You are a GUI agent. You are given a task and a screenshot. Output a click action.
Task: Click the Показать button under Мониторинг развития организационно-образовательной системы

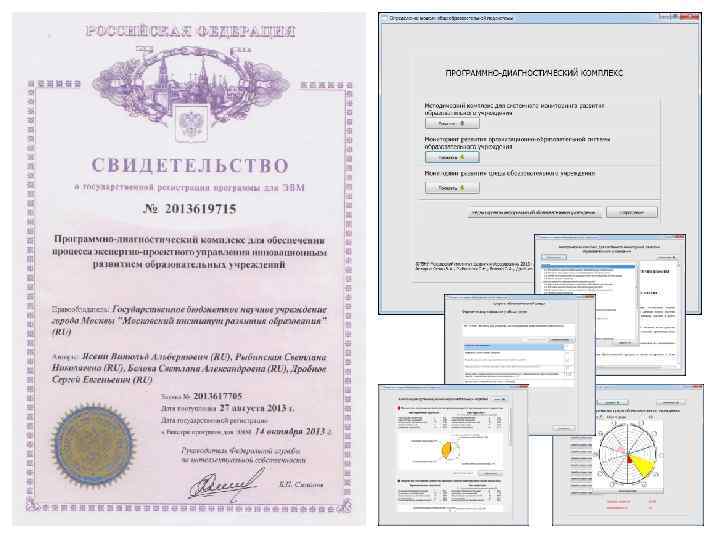(x=452, y=157)
